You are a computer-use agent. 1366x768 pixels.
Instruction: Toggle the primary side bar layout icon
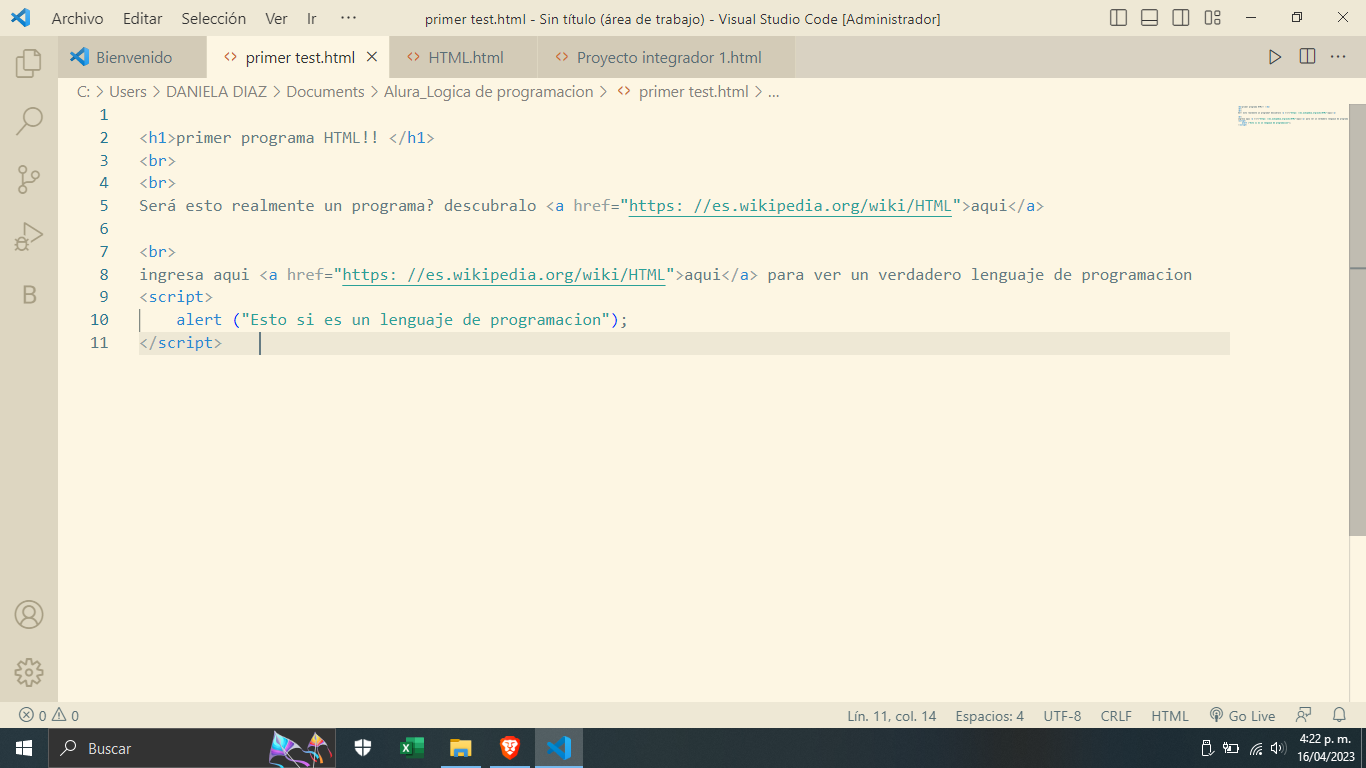coord(1119,18)
